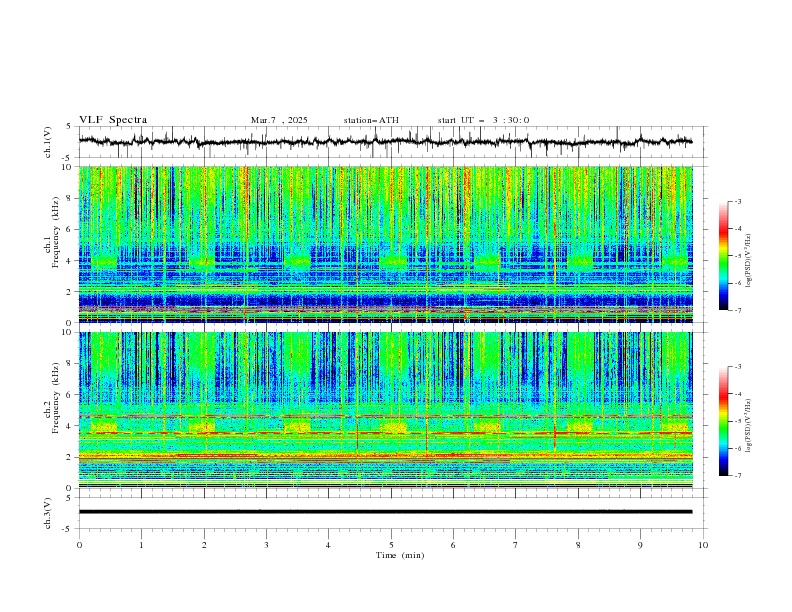792x612 pixels.
Task: Select the "Time (min)" axis label
Action: point(400,555)
